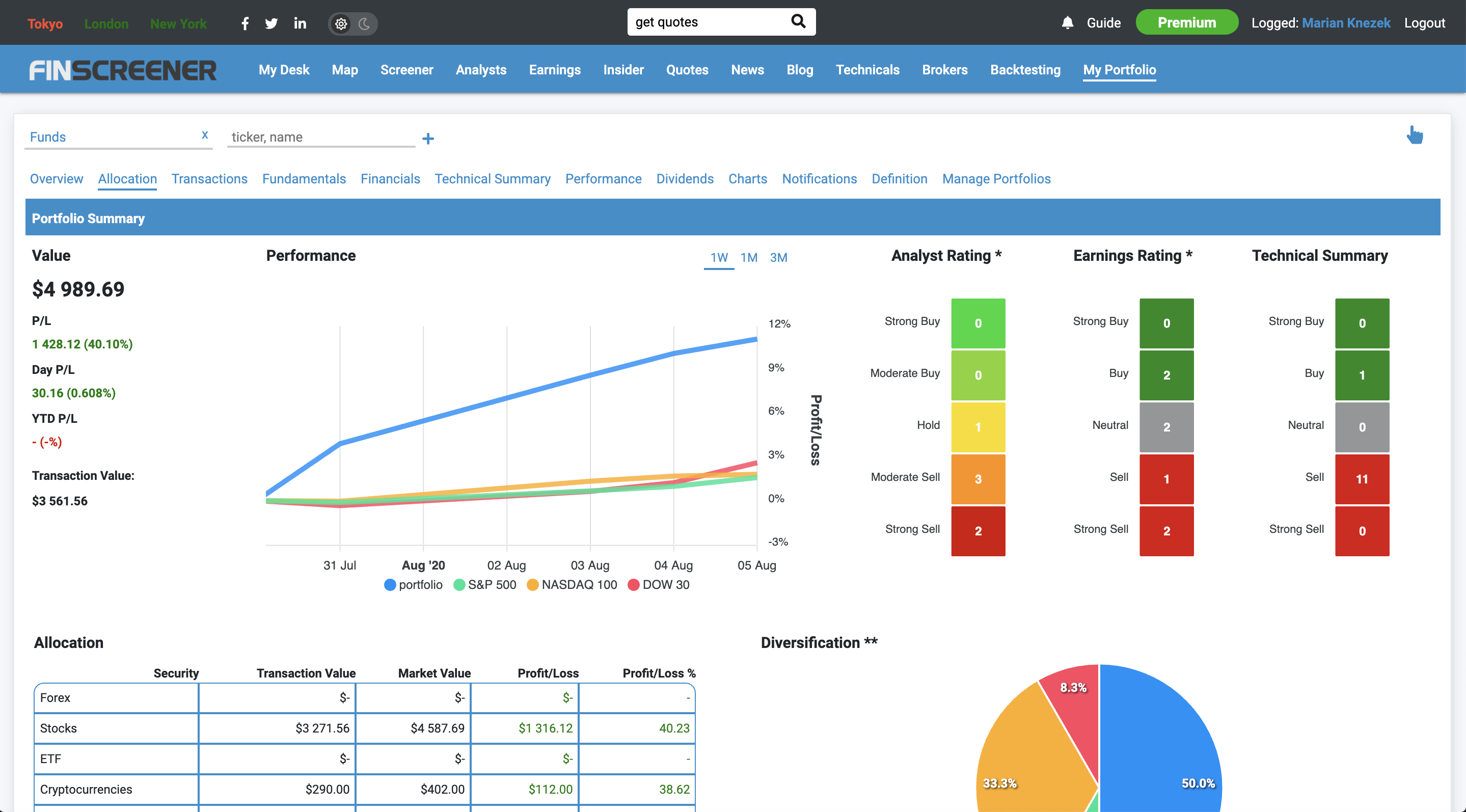Go to My Desk in navigation
The image size is (1466, 812).
(x=284, y=69)
